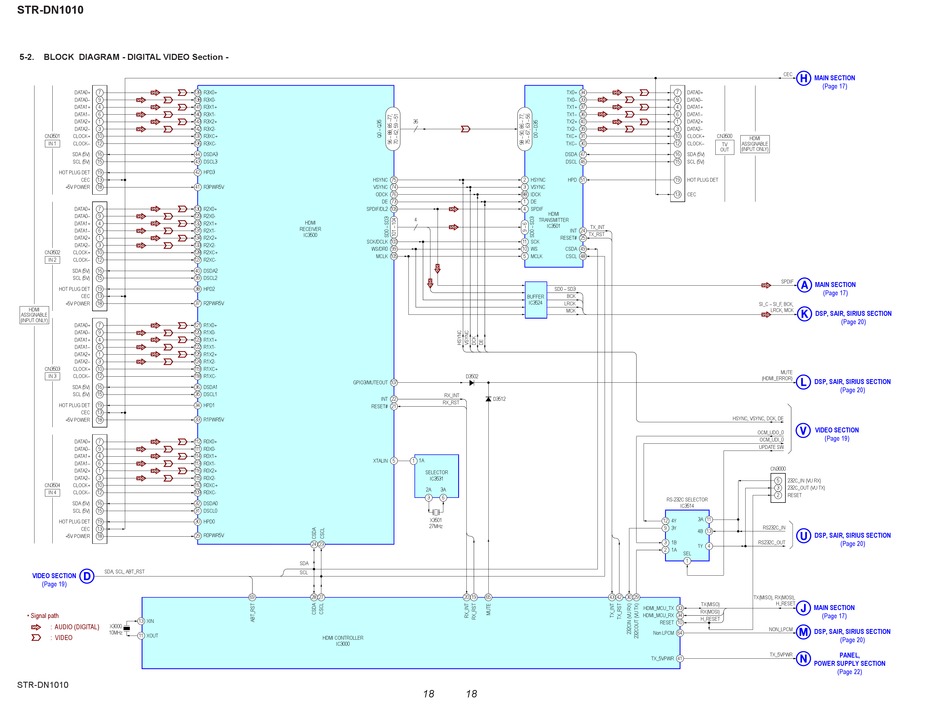Click the VIDEO legend arrow symbol
Image resolution: width=950 pixels, height=711 pixels.
click(x=36, y=638)
